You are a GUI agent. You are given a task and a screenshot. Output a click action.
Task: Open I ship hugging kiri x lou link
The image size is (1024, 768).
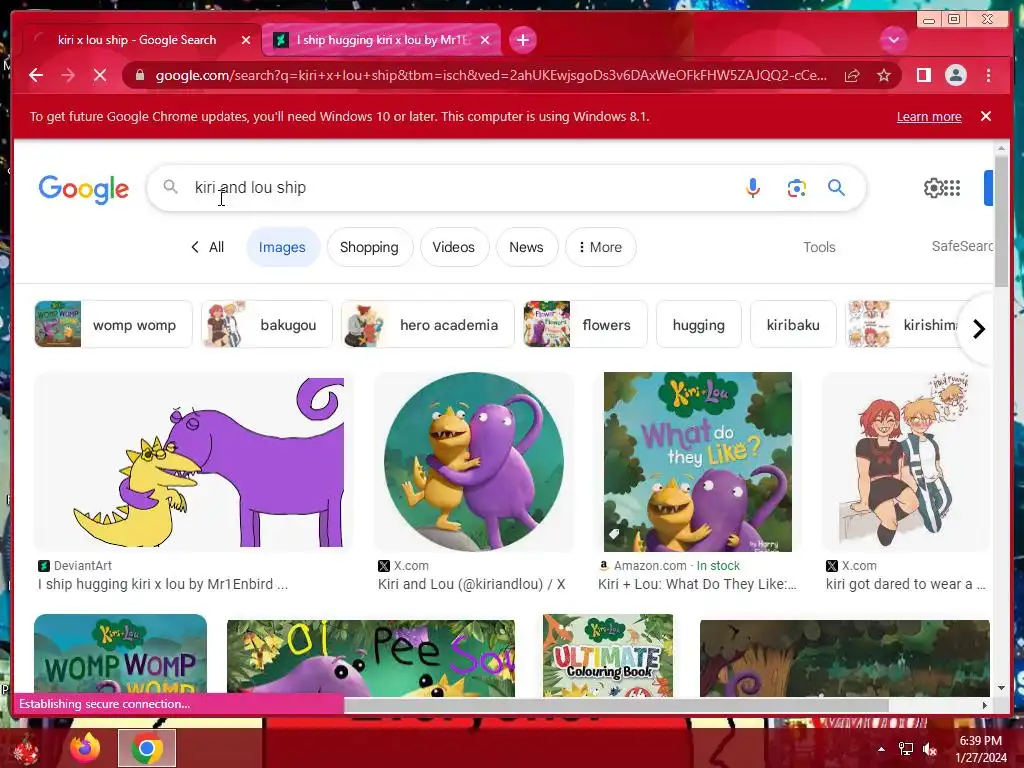point(163,584)
